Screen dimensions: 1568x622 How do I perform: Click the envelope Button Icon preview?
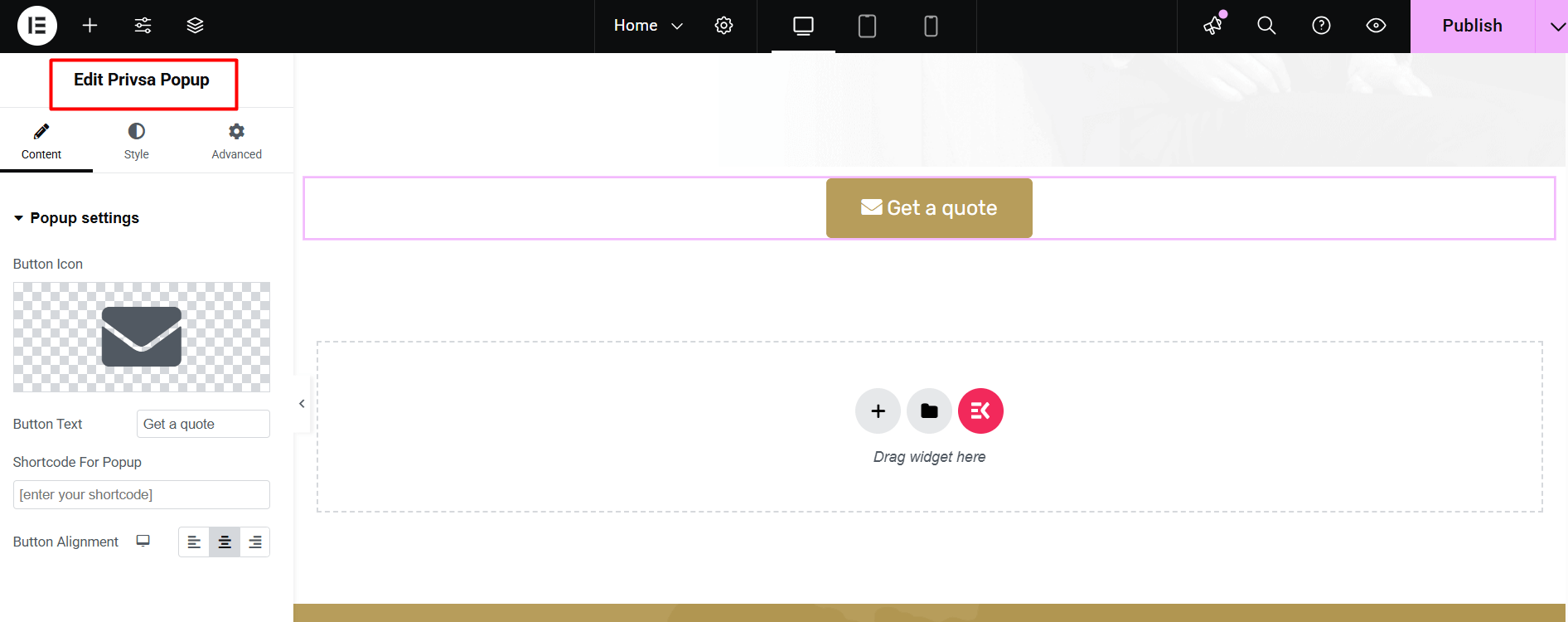pyautogui.click(x=142, y=337)
